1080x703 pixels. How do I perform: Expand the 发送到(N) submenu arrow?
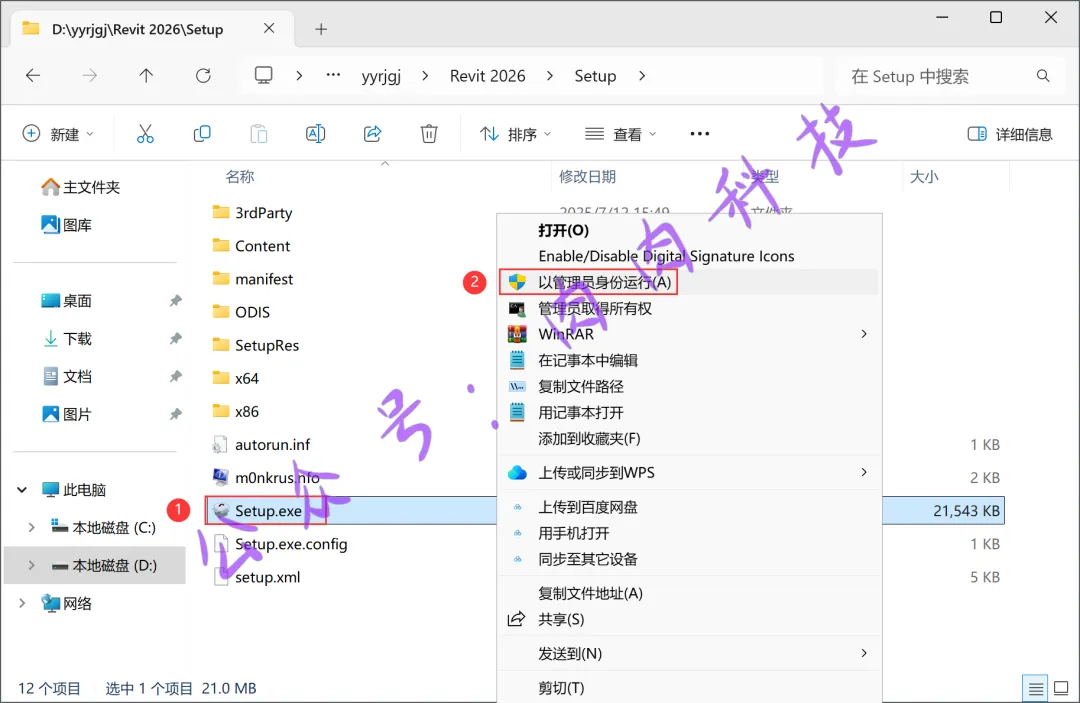pos(864,653)
